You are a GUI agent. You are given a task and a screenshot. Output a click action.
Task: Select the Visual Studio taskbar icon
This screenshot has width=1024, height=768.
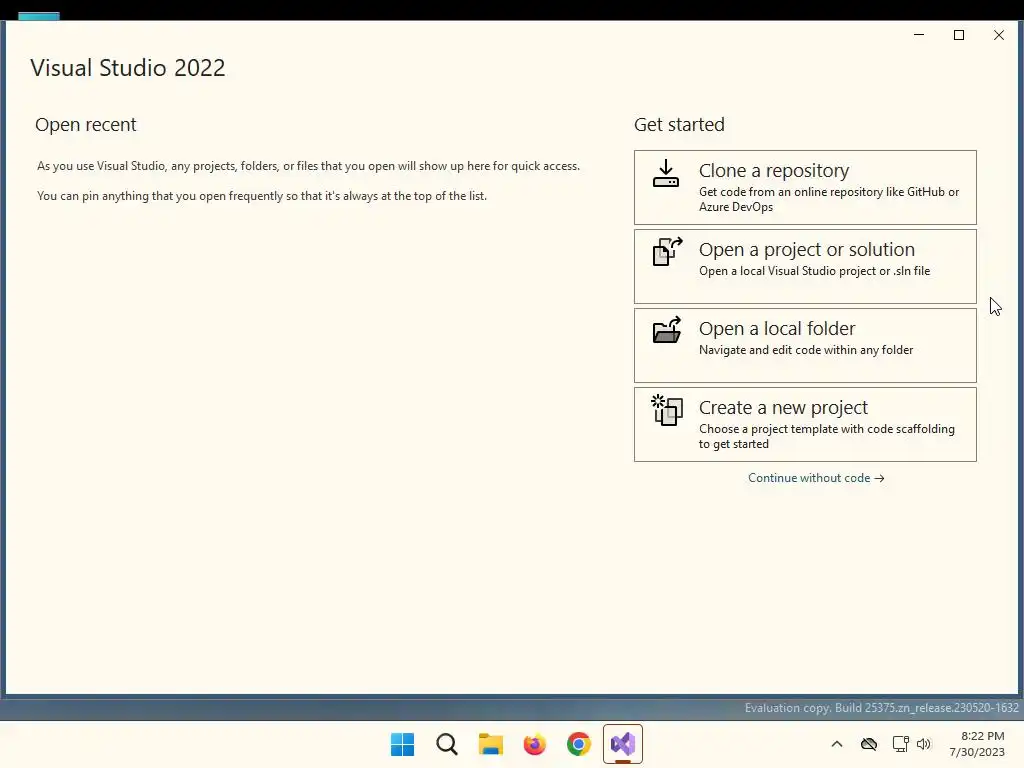[622, 744]
